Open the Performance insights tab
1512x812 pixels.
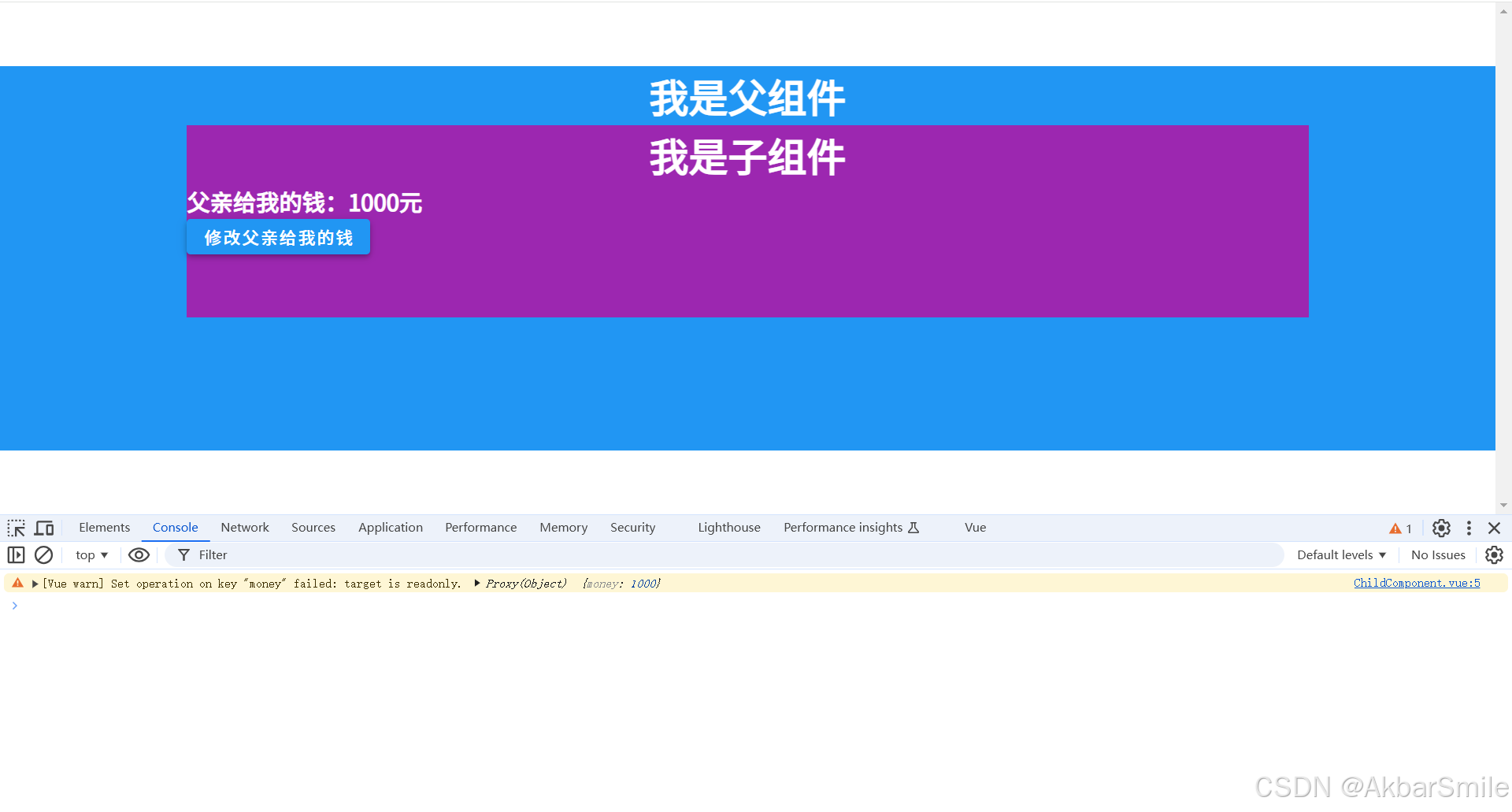click(851, 528)
